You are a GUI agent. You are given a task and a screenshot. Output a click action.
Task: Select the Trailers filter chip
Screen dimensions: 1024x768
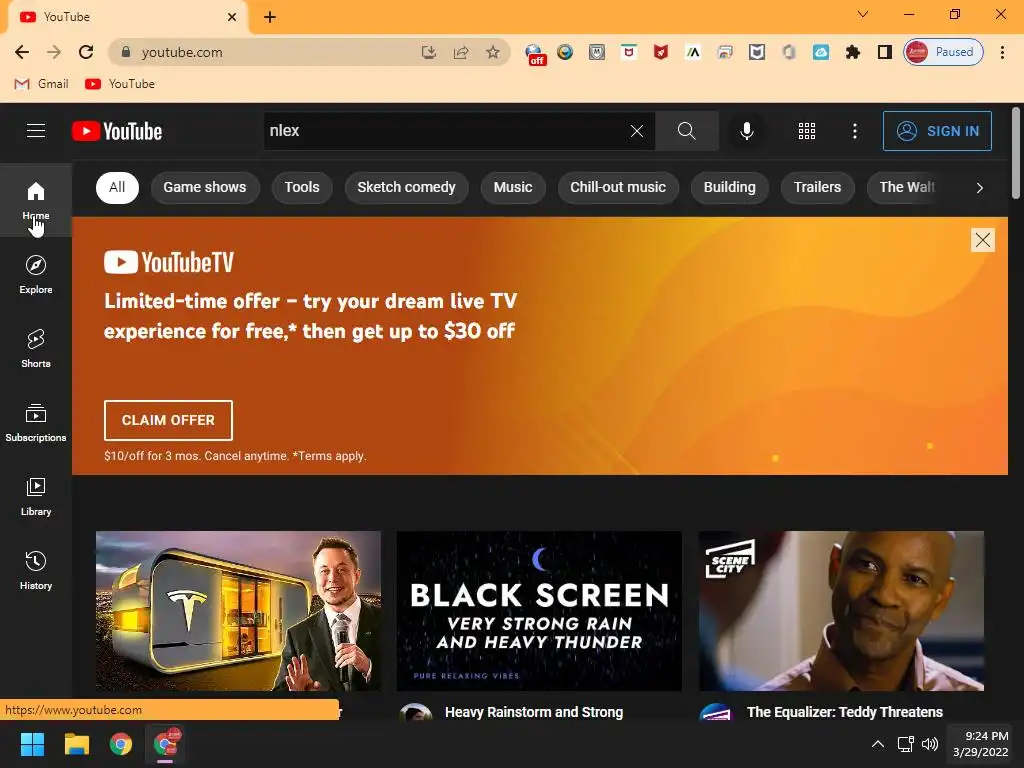817,187
